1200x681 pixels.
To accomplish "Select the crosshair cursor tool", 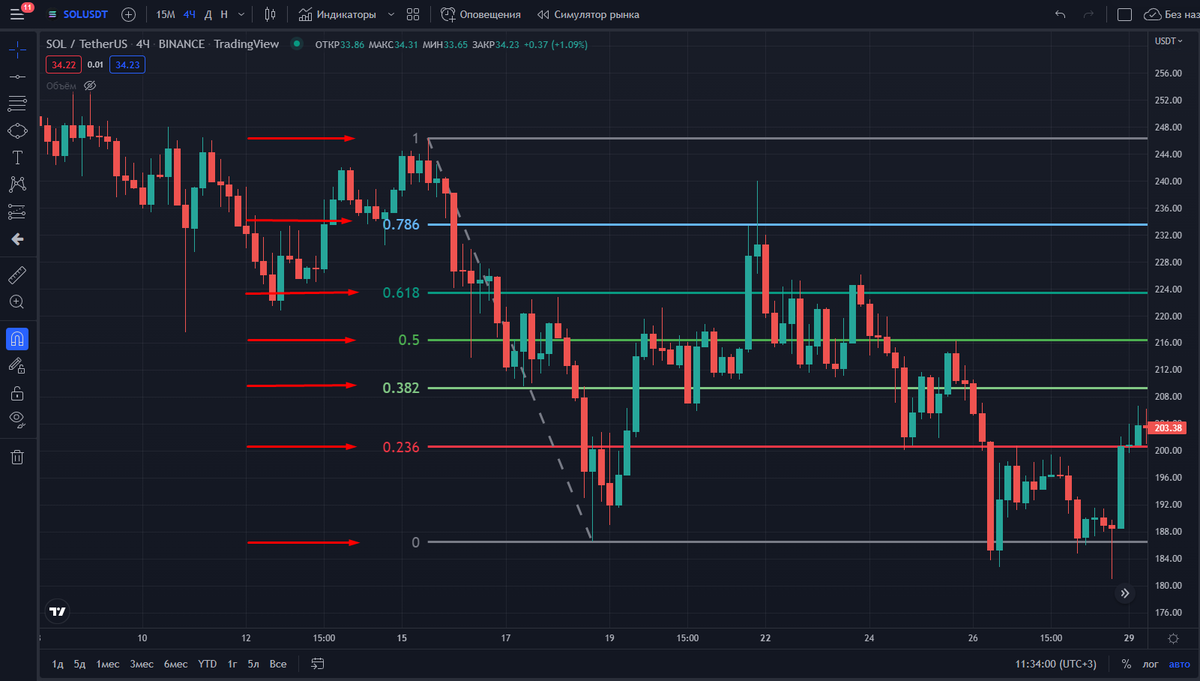I will tap(16, 48).
